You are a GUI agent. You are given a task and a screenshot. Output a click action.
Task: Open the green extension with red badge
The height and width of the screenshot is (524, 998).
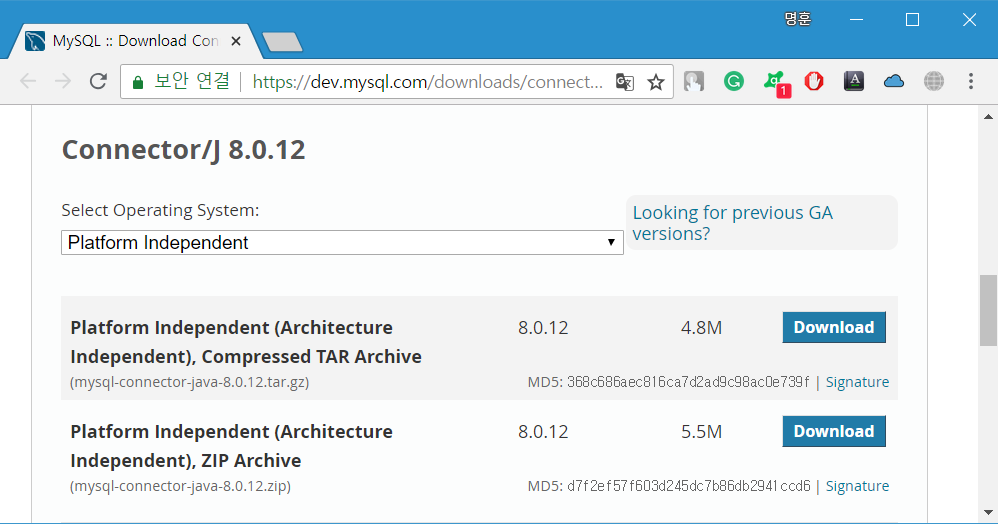(x=774, y=82)
